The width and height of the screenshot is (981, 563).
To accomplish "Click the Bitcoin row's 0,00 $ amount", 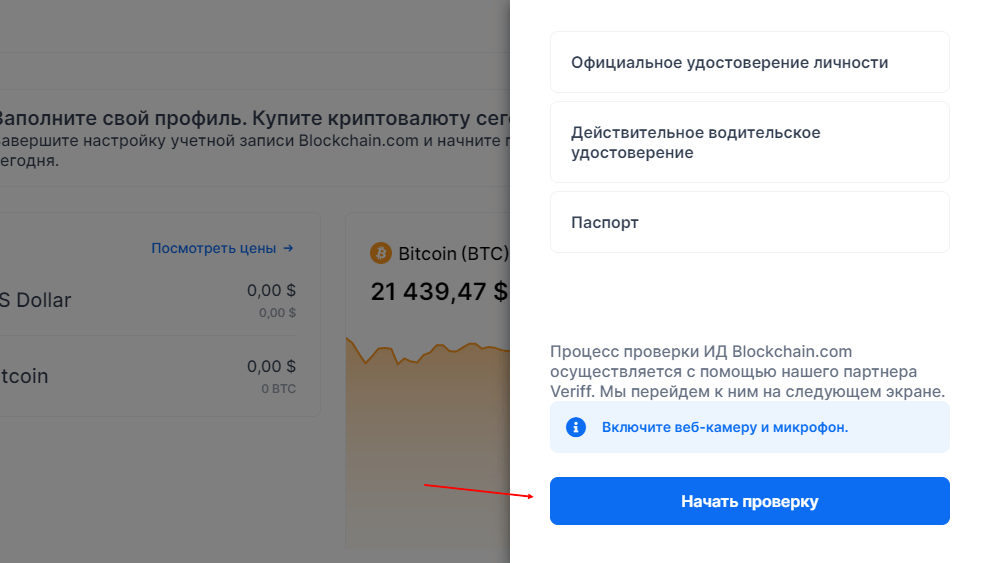I will [271, 366].
